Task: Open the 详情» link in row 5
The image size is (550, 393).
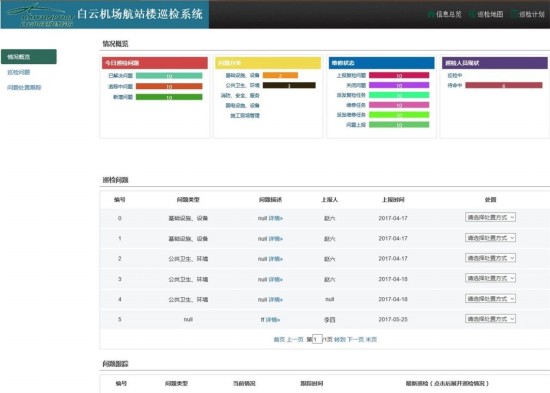Action: tap(273, 320)
